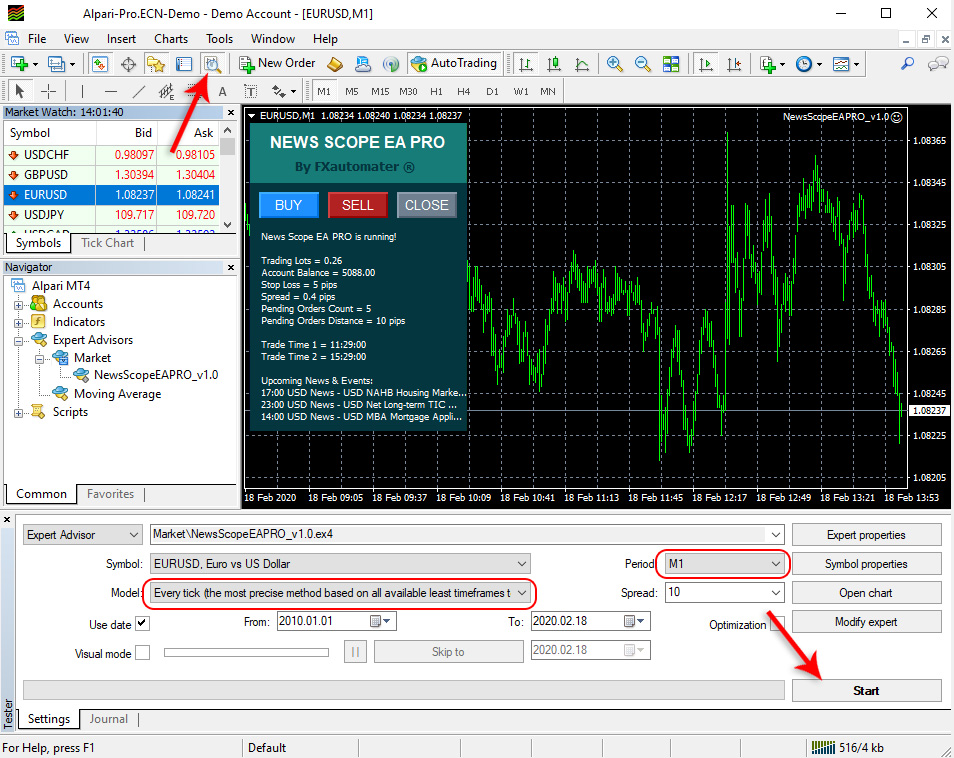954x758 pixels.
Task: Open the Period M1 dropdown
Action: click(723, 564)
